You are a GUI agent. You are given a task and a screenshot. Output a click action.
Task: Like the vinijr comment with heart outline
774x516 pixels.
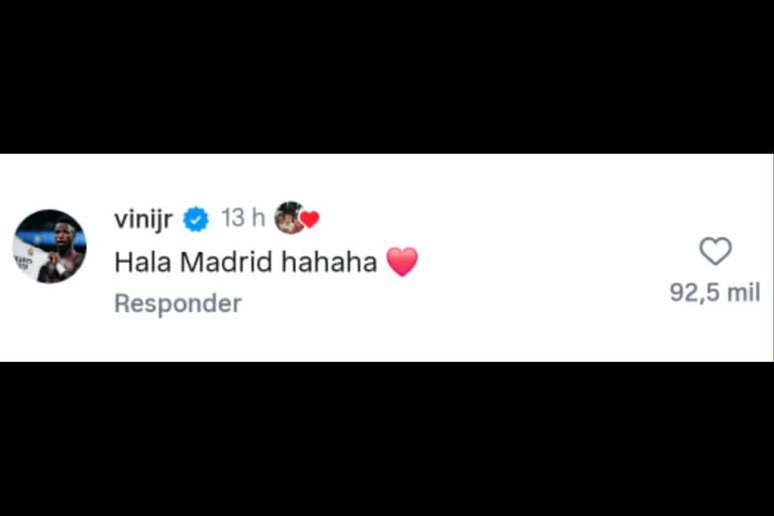coord(715,251)
